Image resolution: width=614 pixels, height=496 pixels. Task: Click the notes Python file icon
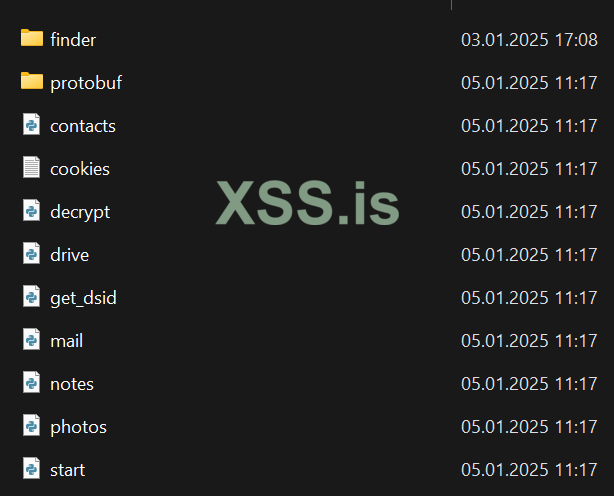pyautogui.click(x=32, y=383)
